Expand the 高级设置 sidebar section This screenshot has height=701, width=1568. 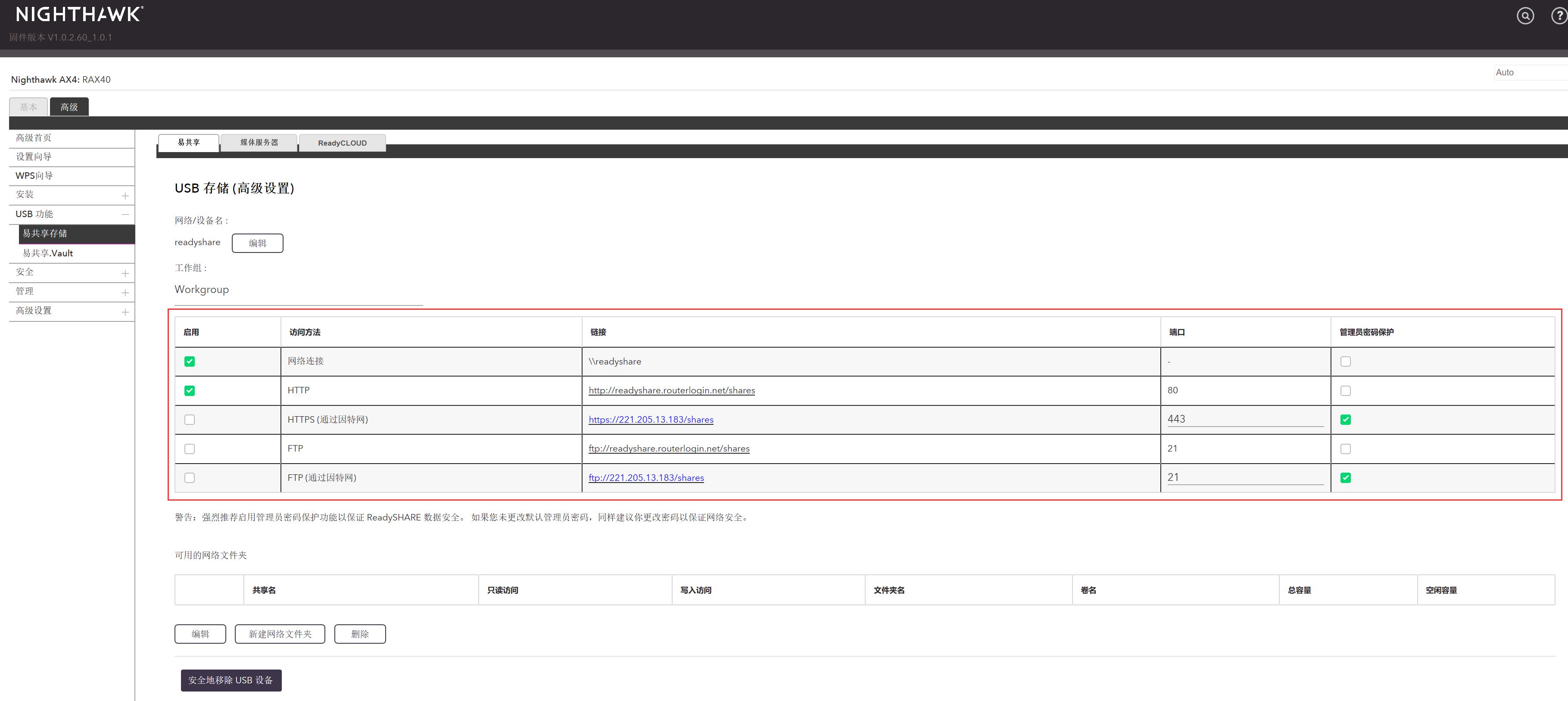pyautogui.click(x=125, y=312)
